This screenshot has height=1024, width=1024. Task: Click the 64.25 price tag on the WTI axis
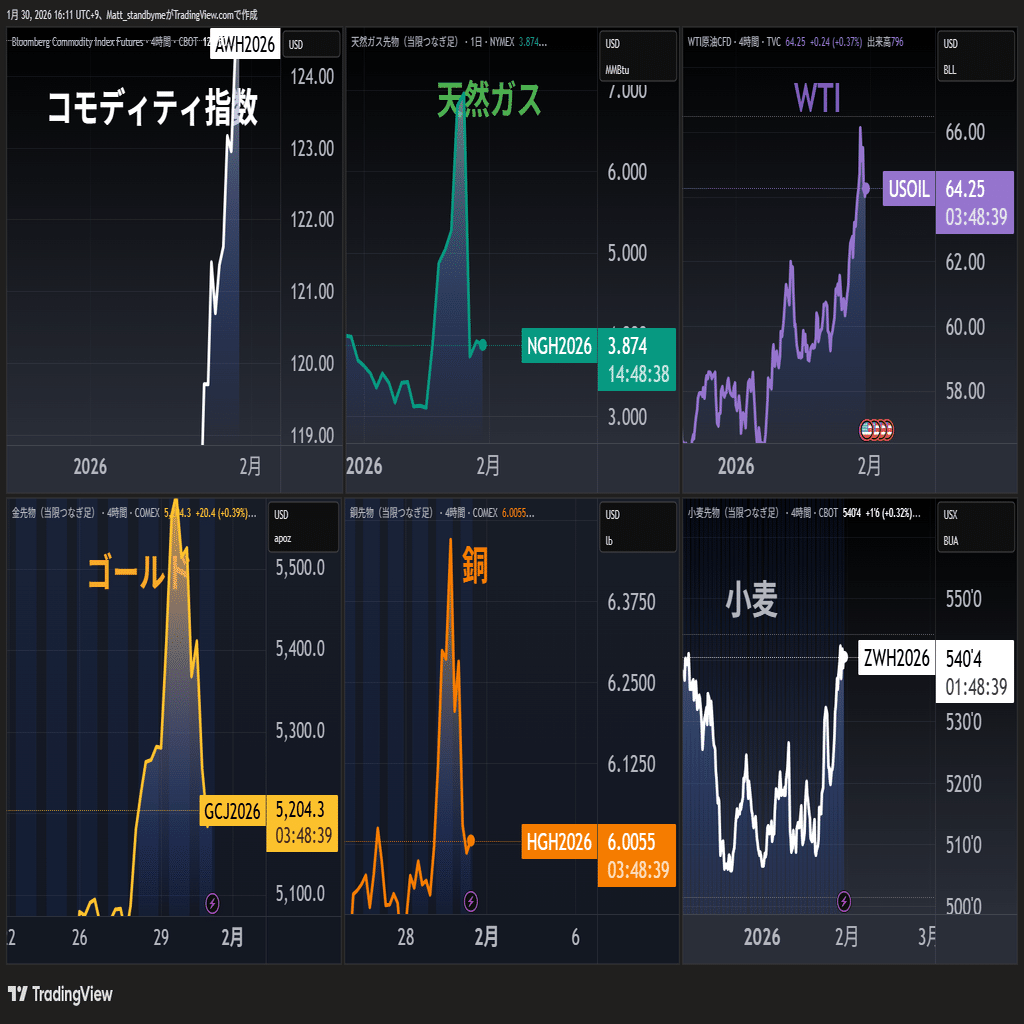click(974, 202)
